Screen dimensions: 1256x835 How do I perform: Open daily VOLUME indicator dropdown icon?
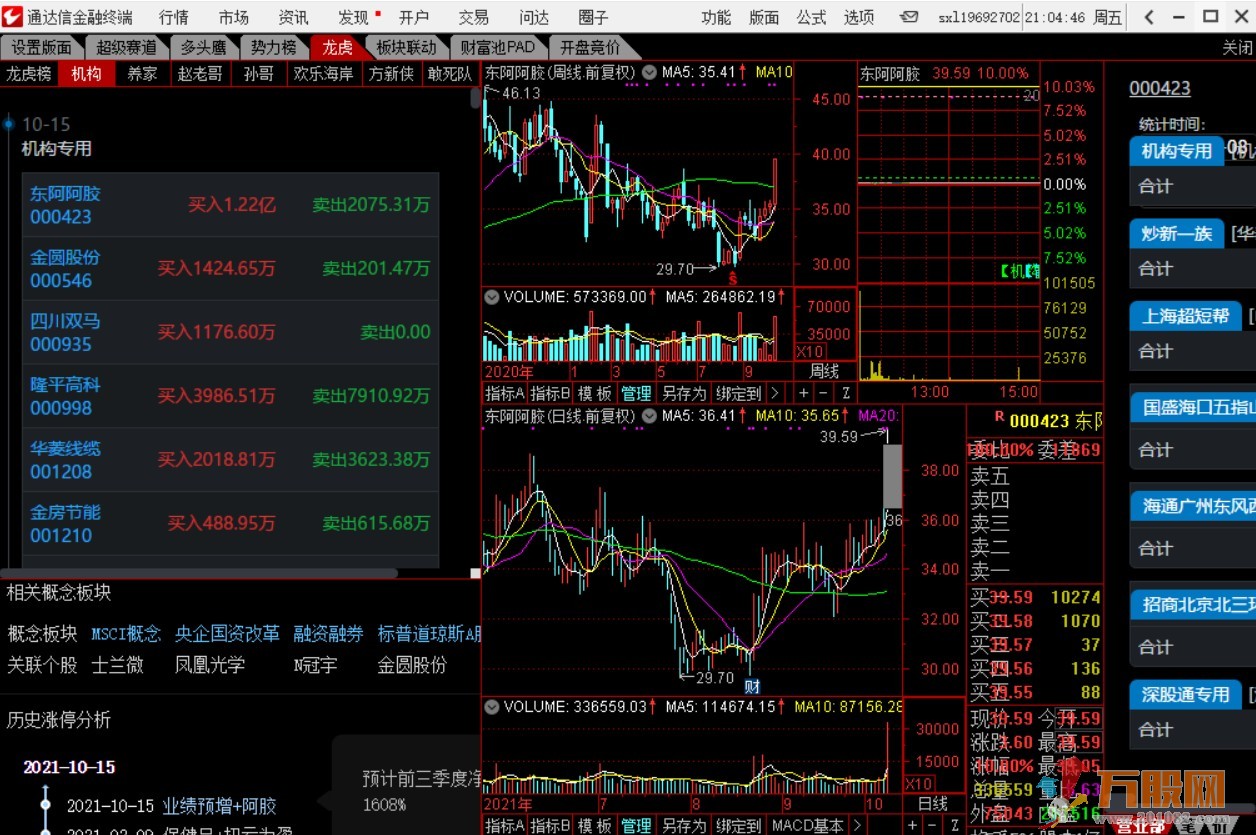pyautogui.click(x=492, y=706)
